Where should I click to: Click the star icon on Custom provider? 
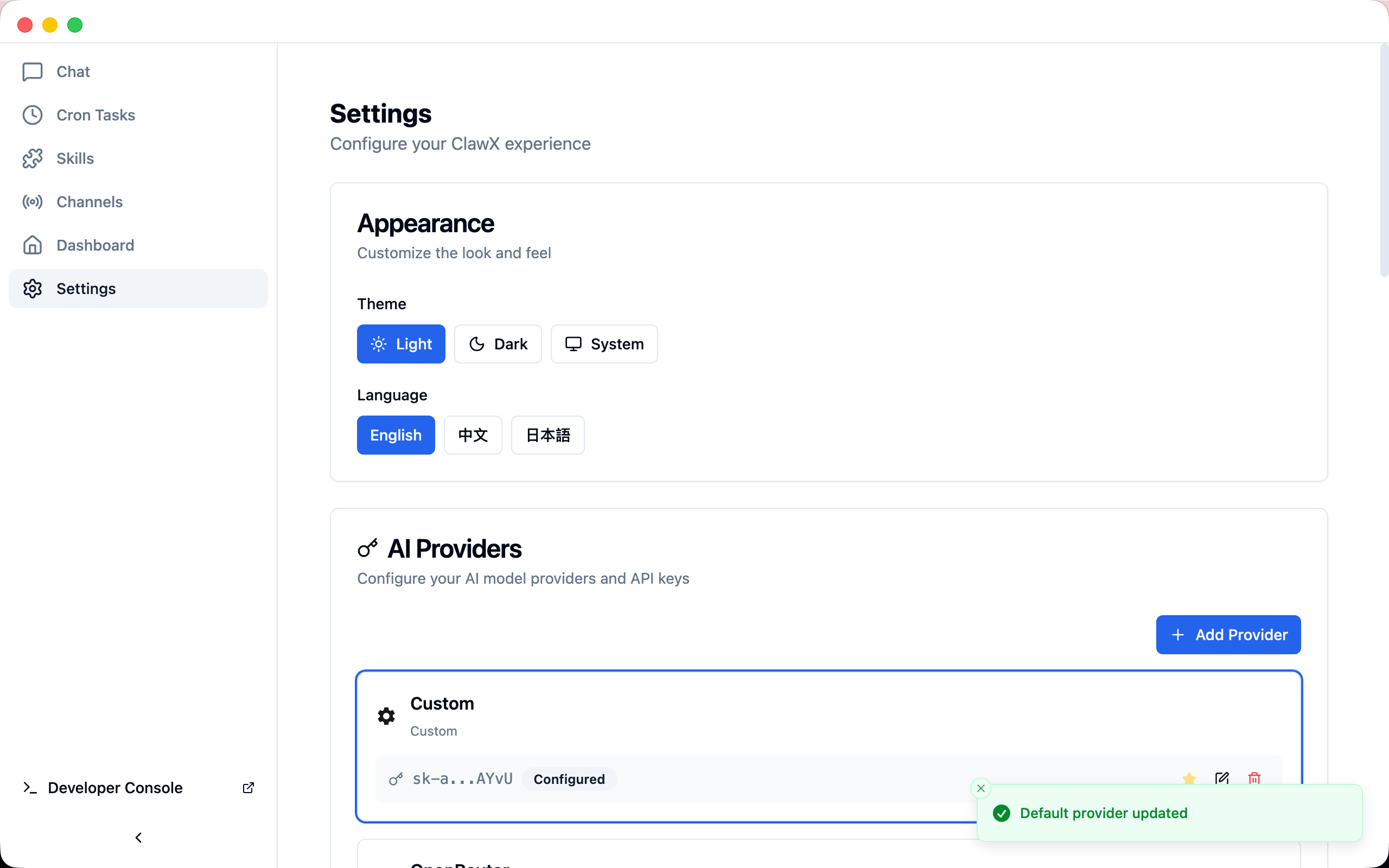[x=1189, y=778]
